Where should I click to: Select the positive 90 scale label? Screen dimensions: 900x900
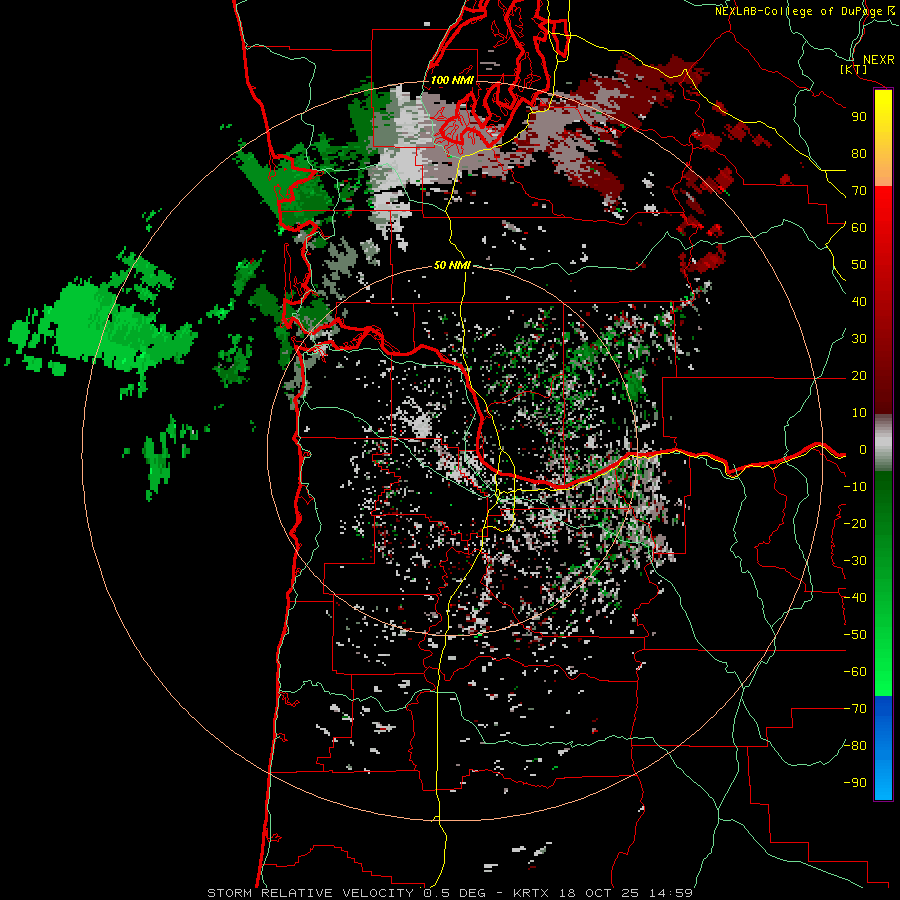[x=859, y=117]
